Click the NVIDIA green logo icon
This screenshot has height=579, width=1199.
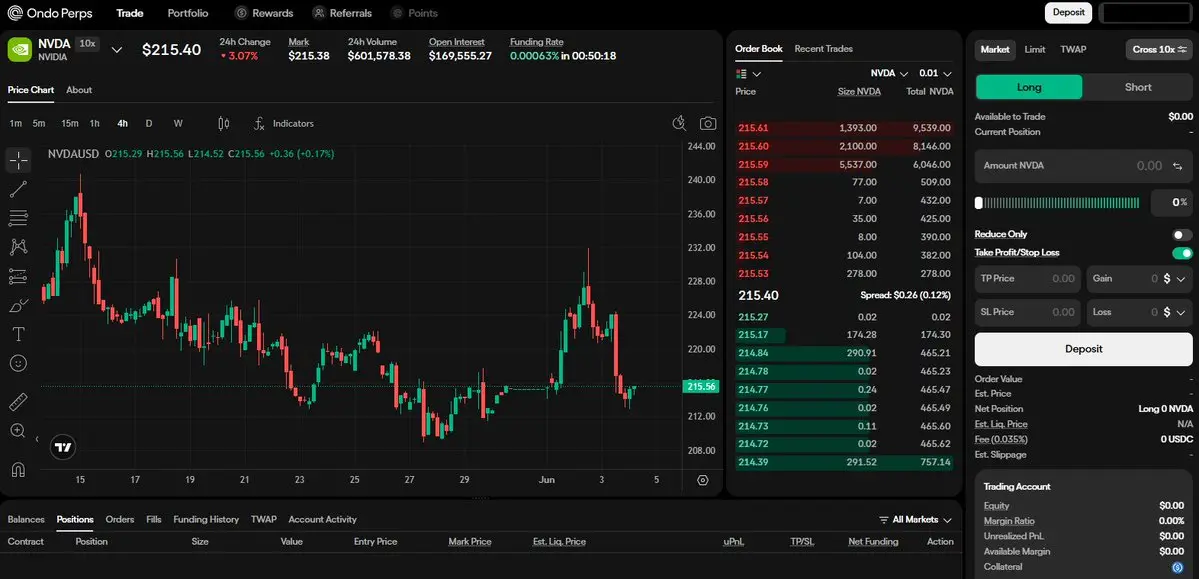pos(19,50)
